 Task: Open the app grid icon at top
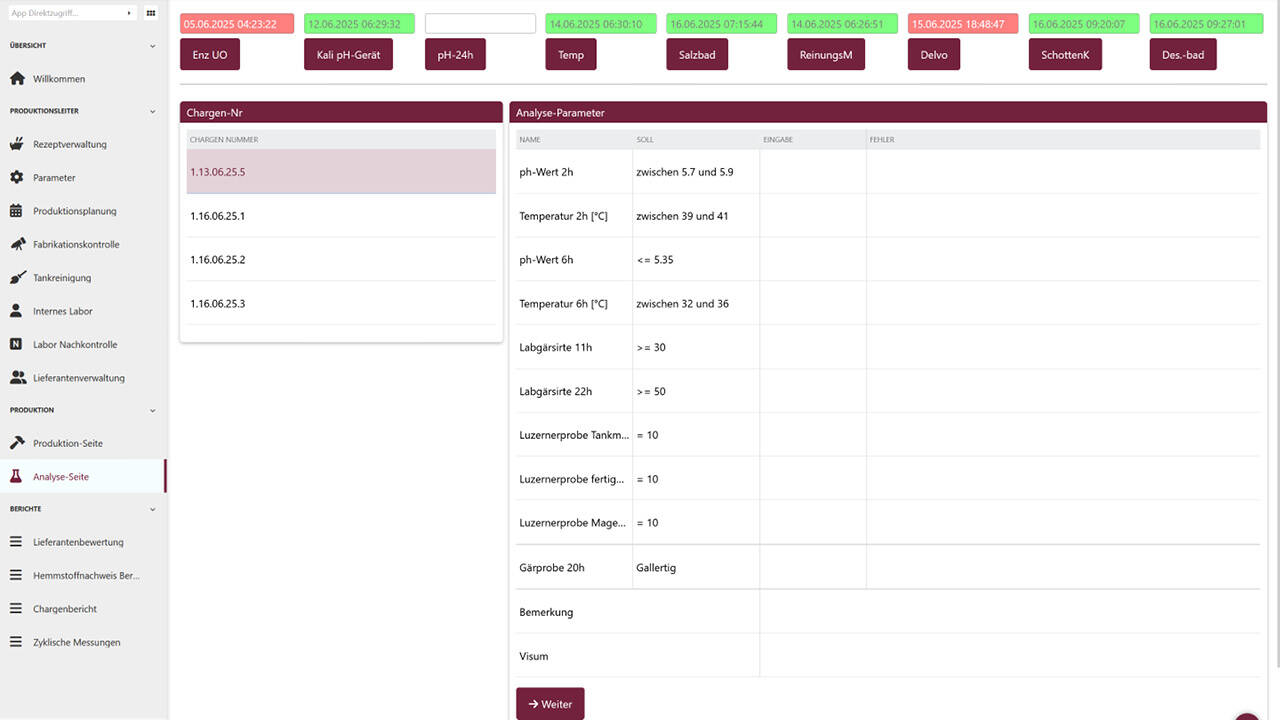pyautogui.click(x=151, y=14)
